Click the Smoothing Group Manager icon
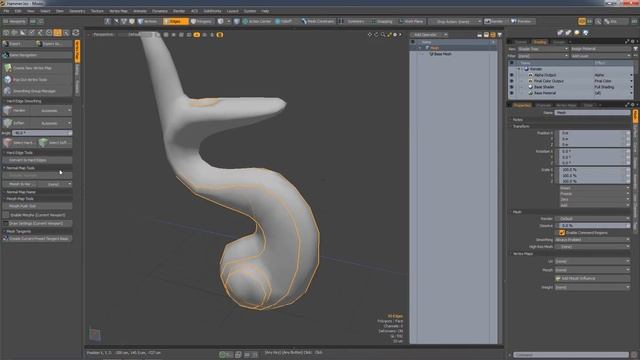The image size is (640, 360). (8, 91)
